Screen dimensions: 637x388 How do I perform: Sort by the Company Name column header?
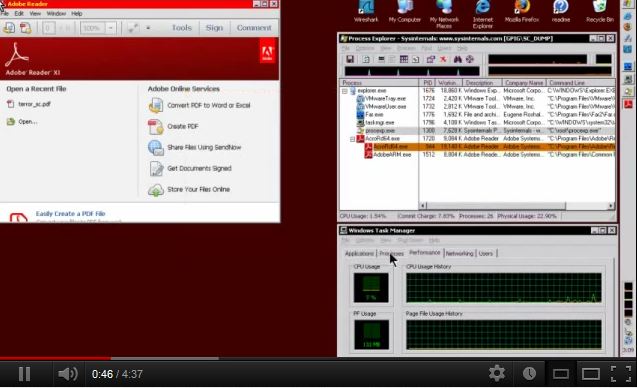point(524,82)
